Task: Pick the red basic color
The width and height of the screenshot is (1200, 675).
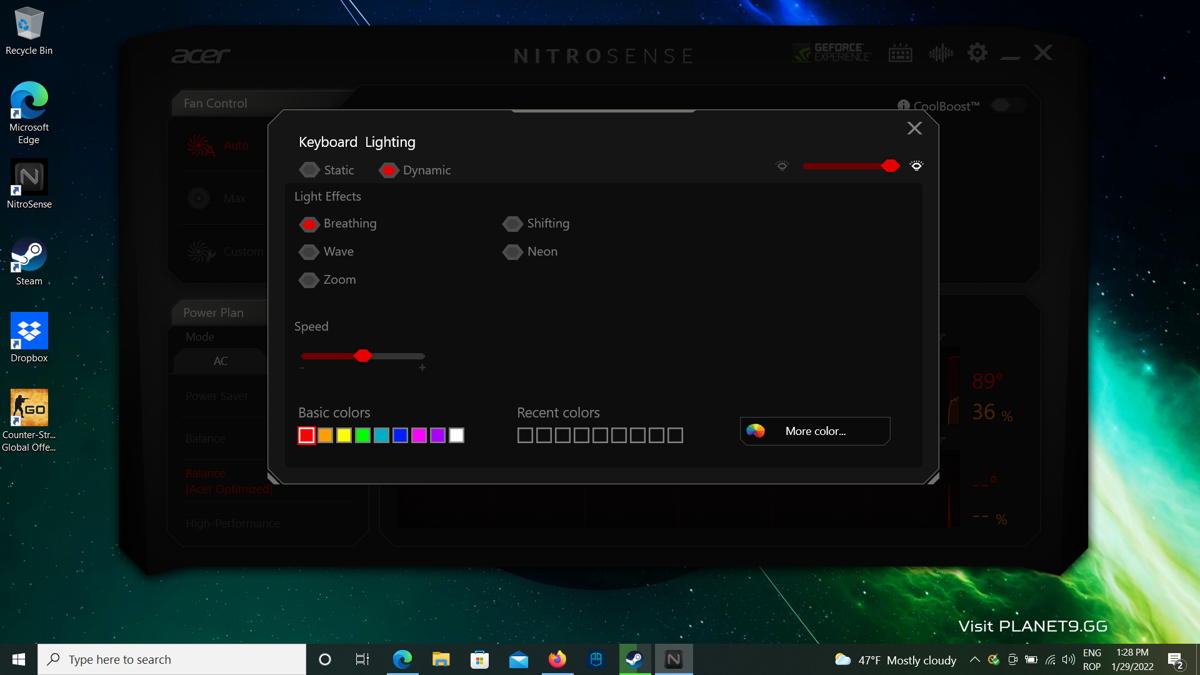Action: point(307,435)
